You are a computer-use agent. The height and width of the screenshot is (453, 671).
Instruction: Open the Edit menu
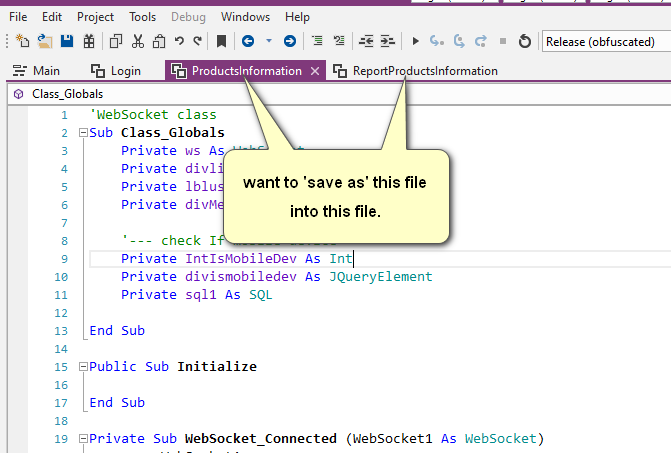tap(52, 17)
